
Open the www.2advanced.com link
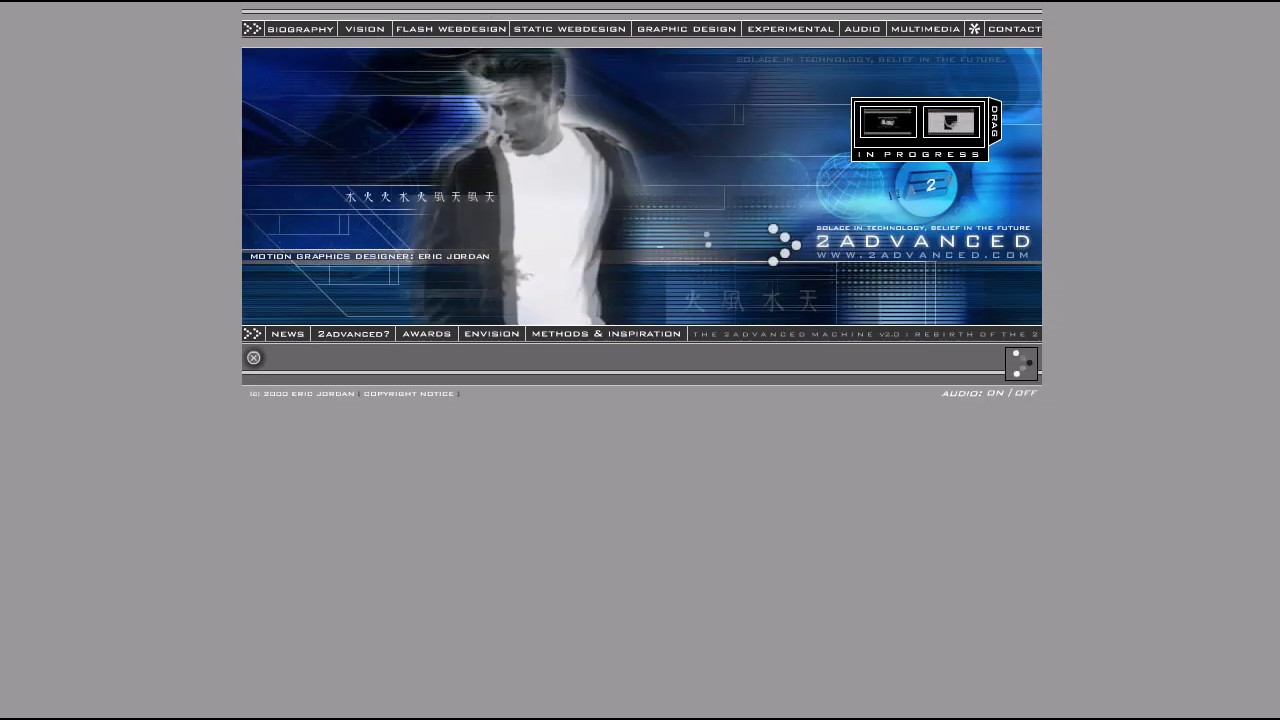(923, 256)
